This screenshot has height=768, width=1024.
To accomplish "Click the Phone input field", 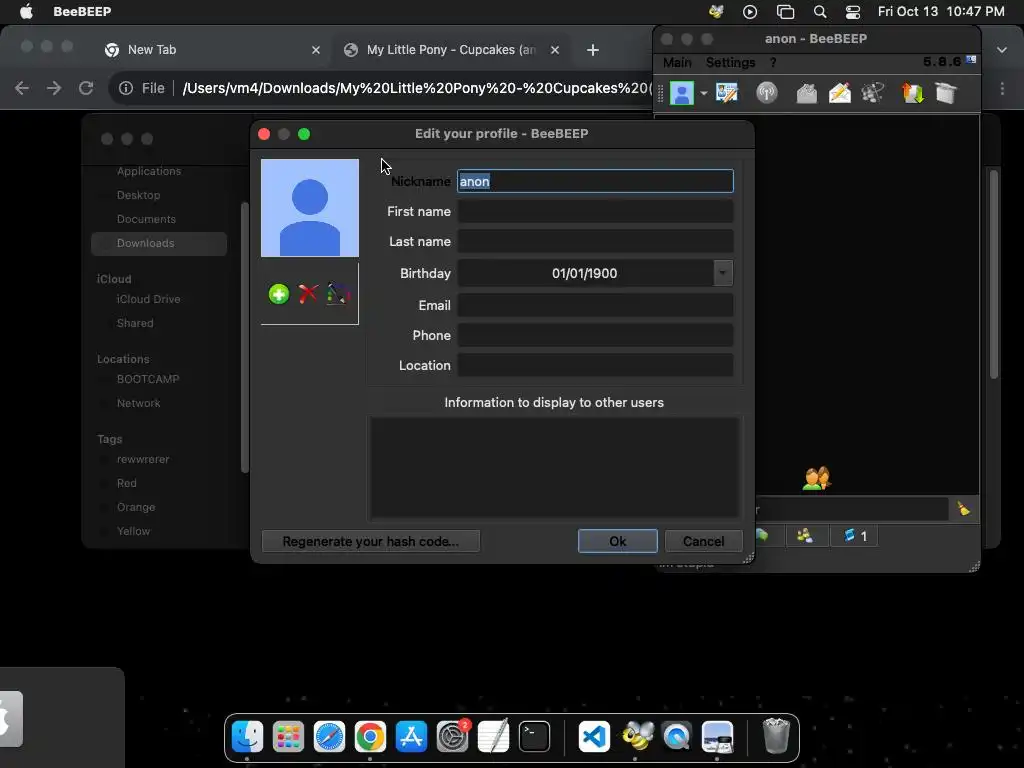I will (595, 335).
